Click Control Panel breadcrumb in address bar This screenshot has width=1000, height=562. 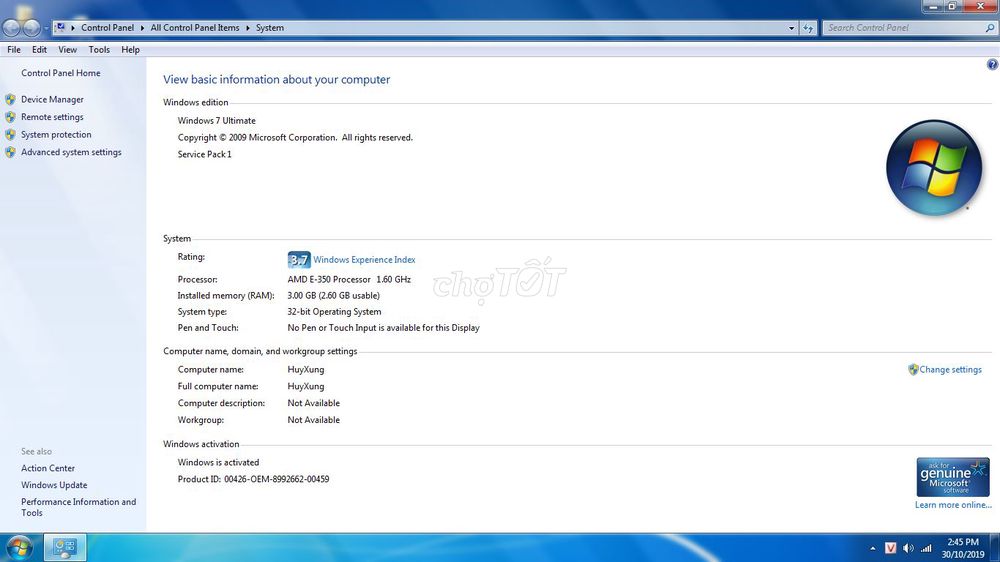pos(107,28)
